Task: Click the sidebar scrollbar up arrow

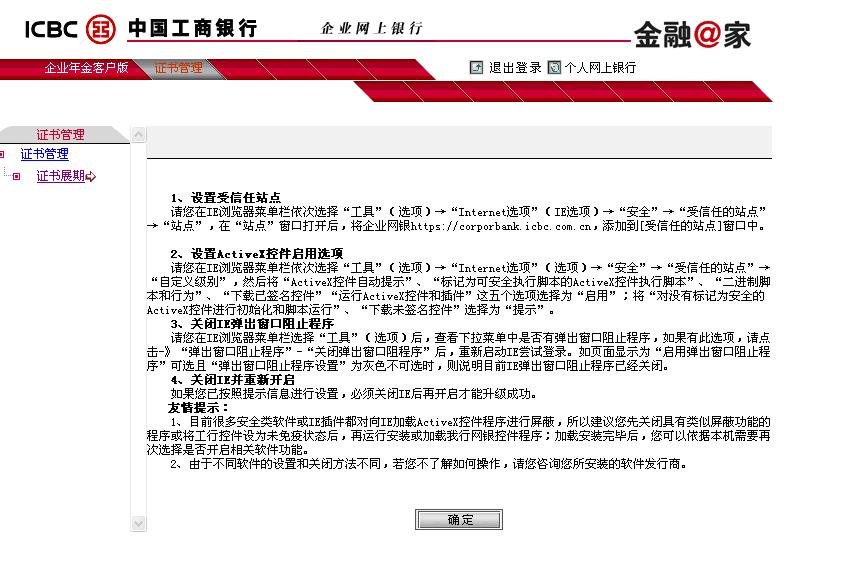Action: (138, 135)
